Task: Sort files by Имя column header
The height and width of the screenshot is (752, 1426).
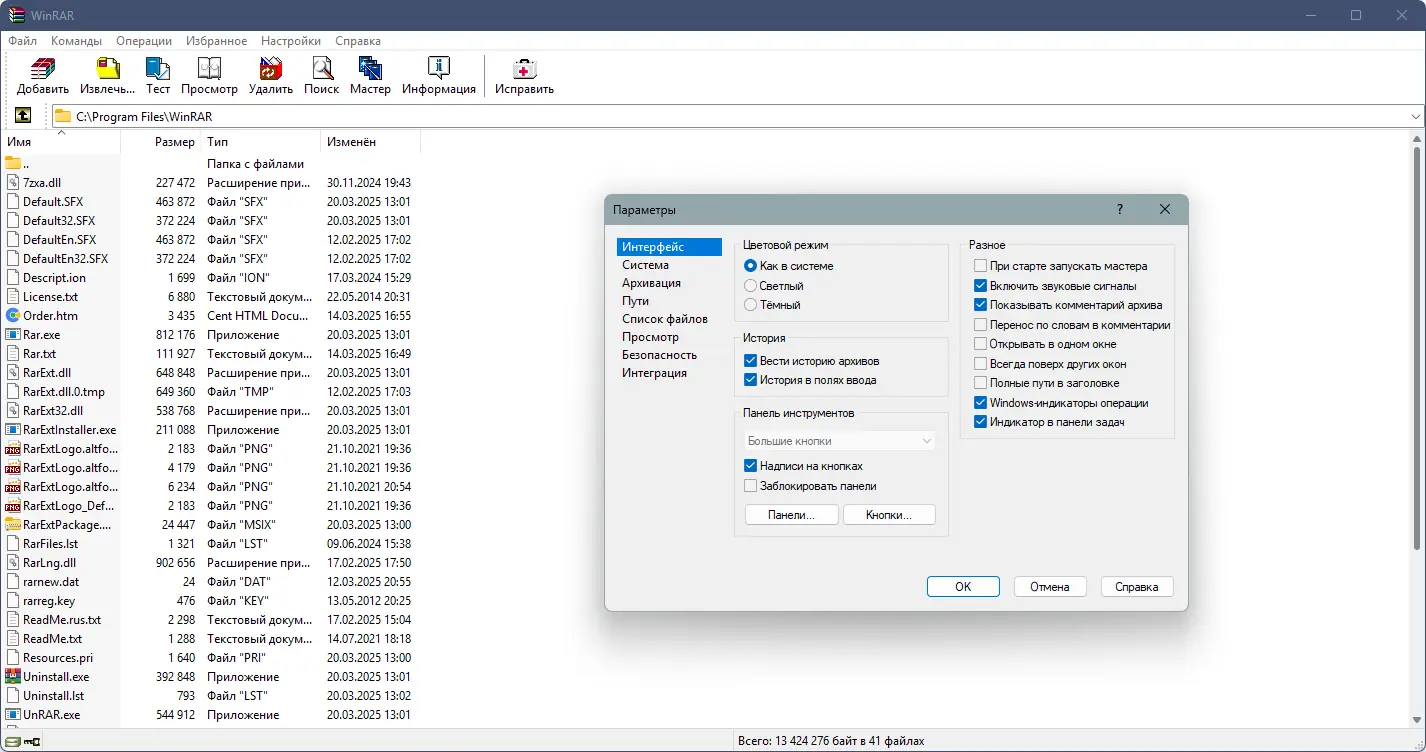Action: tap(60, 142)
